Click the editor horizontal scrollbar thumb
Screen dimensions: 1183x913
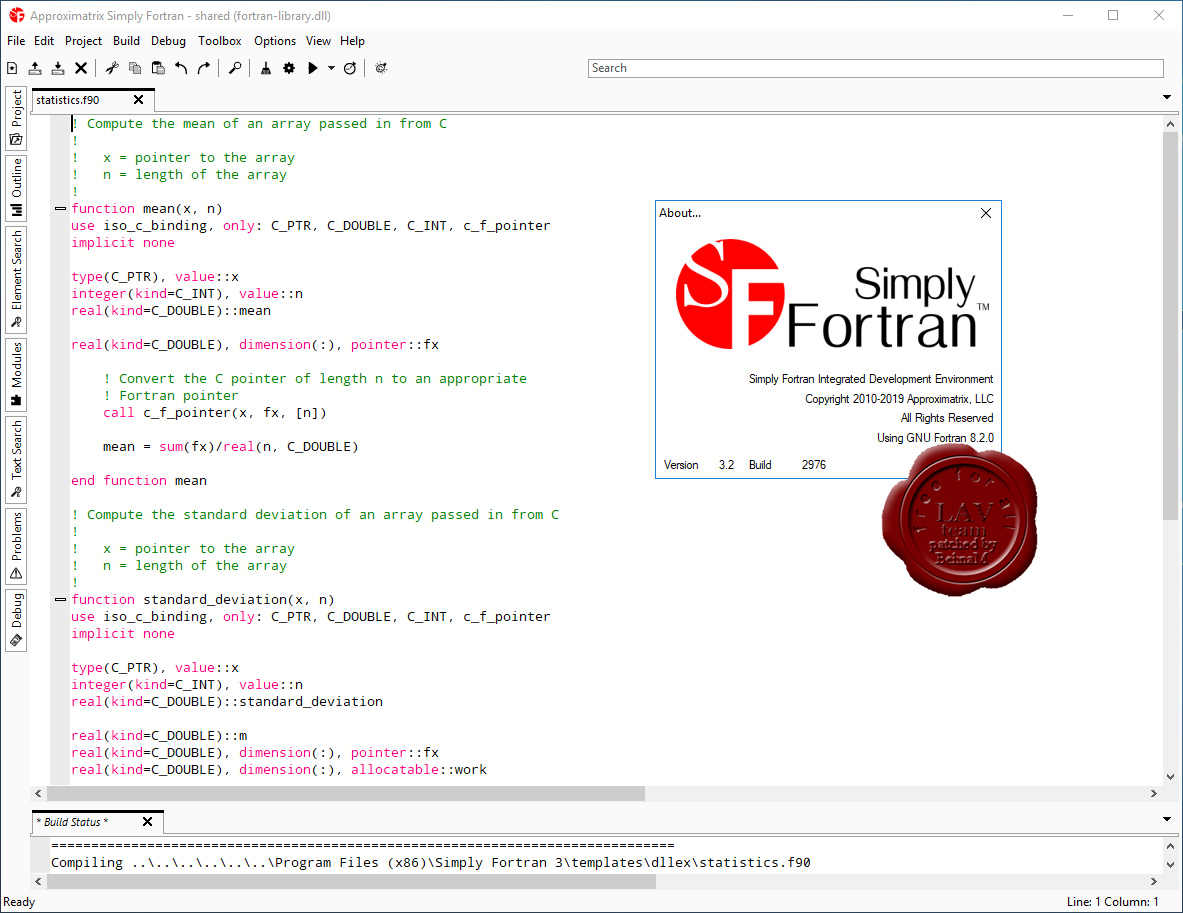[x=346, y=793]
